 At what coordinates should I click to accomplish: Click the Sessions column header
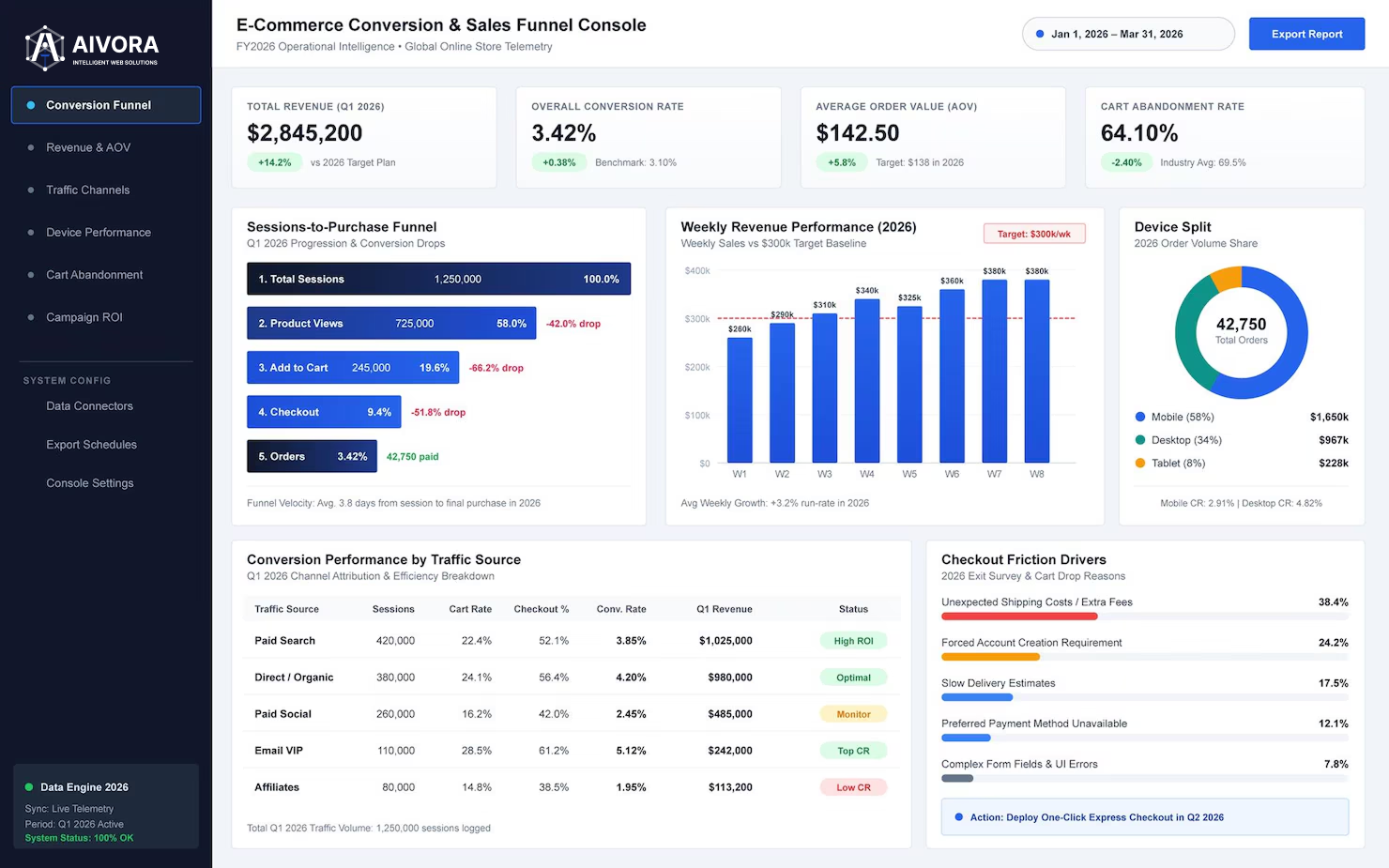393,609
